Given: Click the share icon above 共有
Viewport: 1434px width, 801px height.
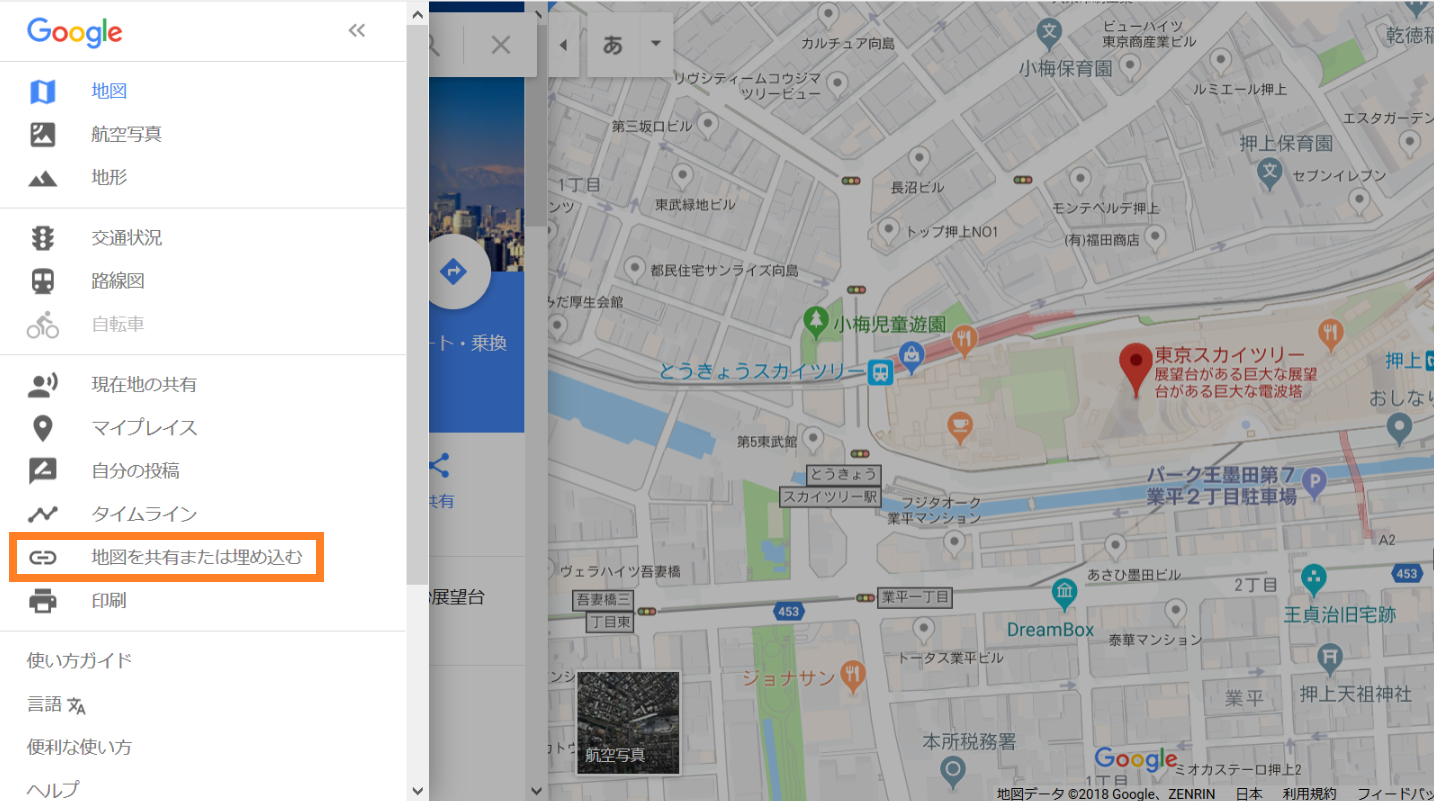Looking at the screenshot, I should coord(439,465).
